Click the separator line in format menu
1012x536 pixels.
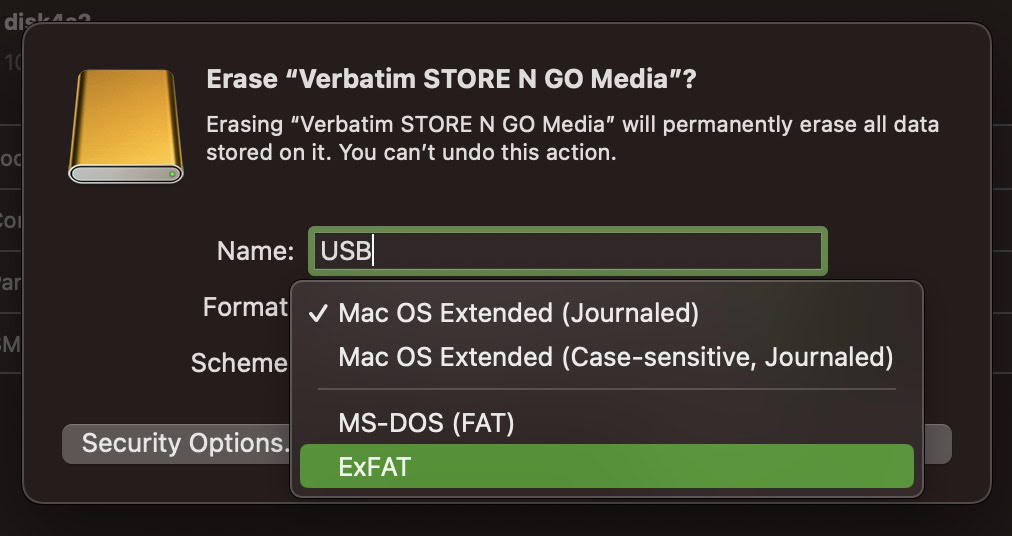coord(606,390)
